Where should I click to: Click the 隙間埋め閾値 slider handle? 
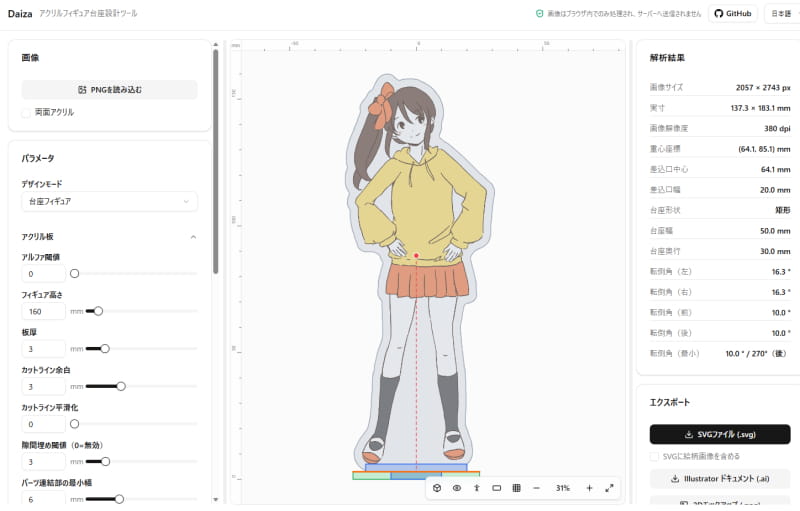click(106, 462)
